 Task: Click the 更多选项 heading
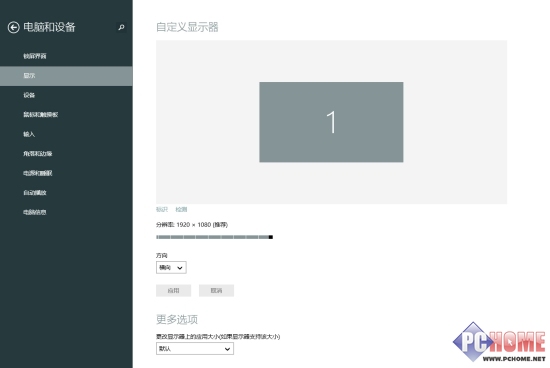click(177, 320)
